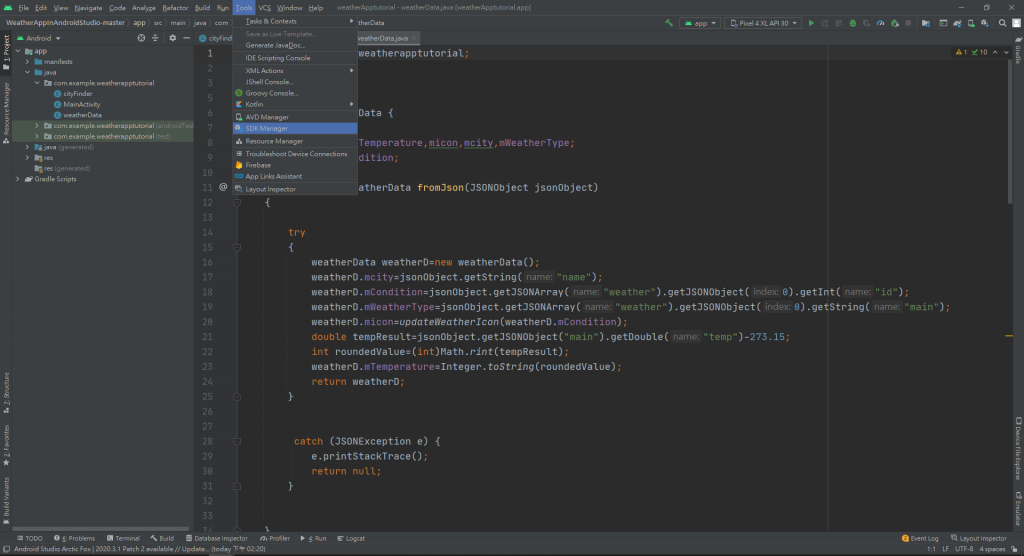
Task: Toggle the Gradle tool window on right
Action: pos(1018,51)
